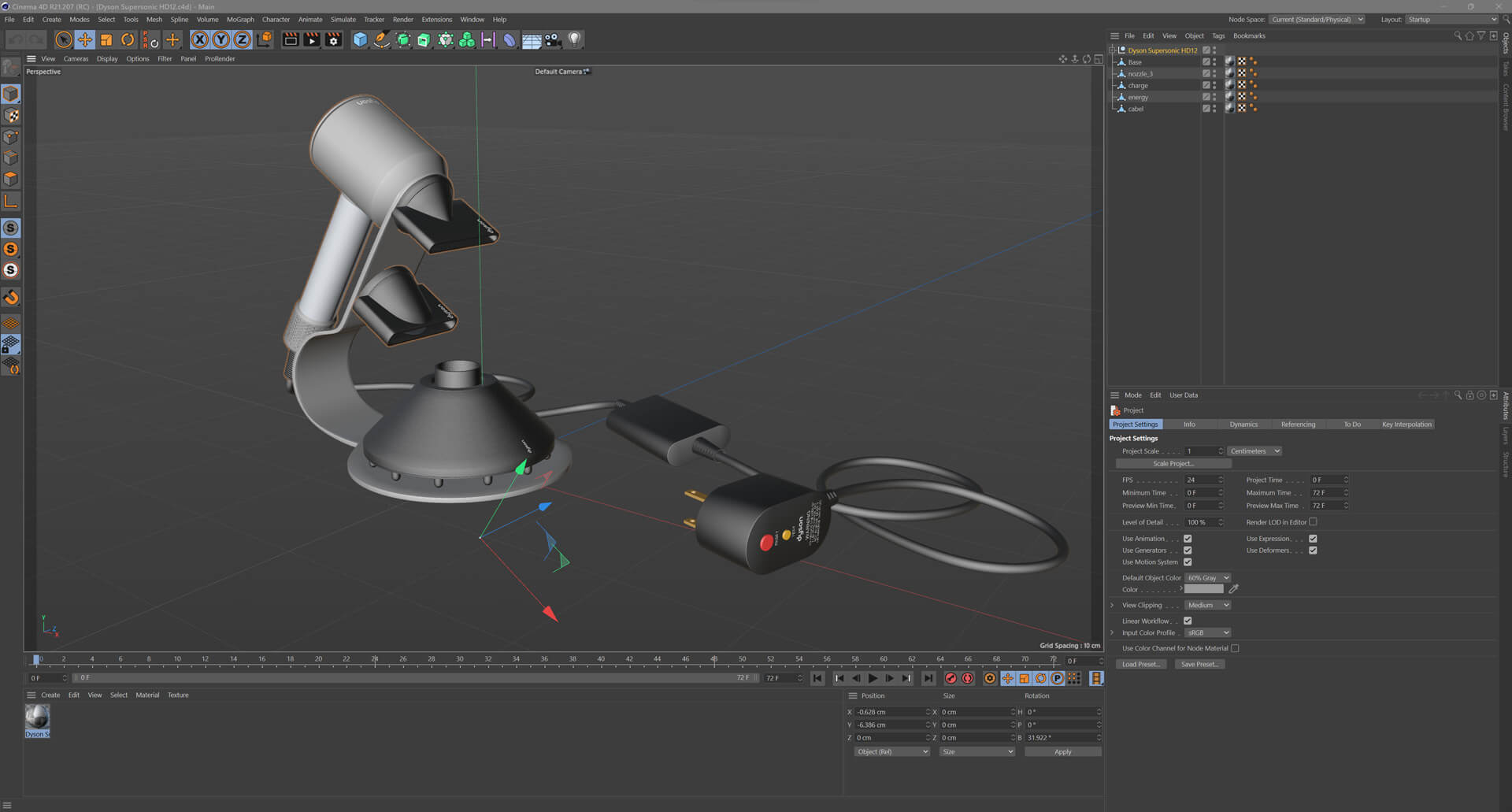
Task: Open the MoGraph menu
Action: 240,20
